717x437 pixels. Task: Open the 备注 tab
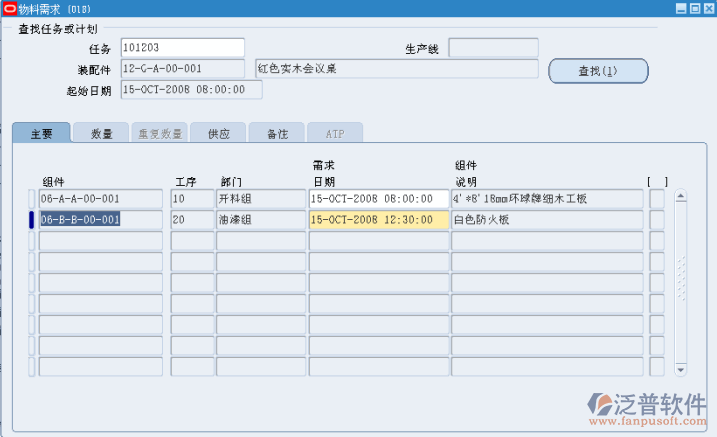(x=277, y=133)
